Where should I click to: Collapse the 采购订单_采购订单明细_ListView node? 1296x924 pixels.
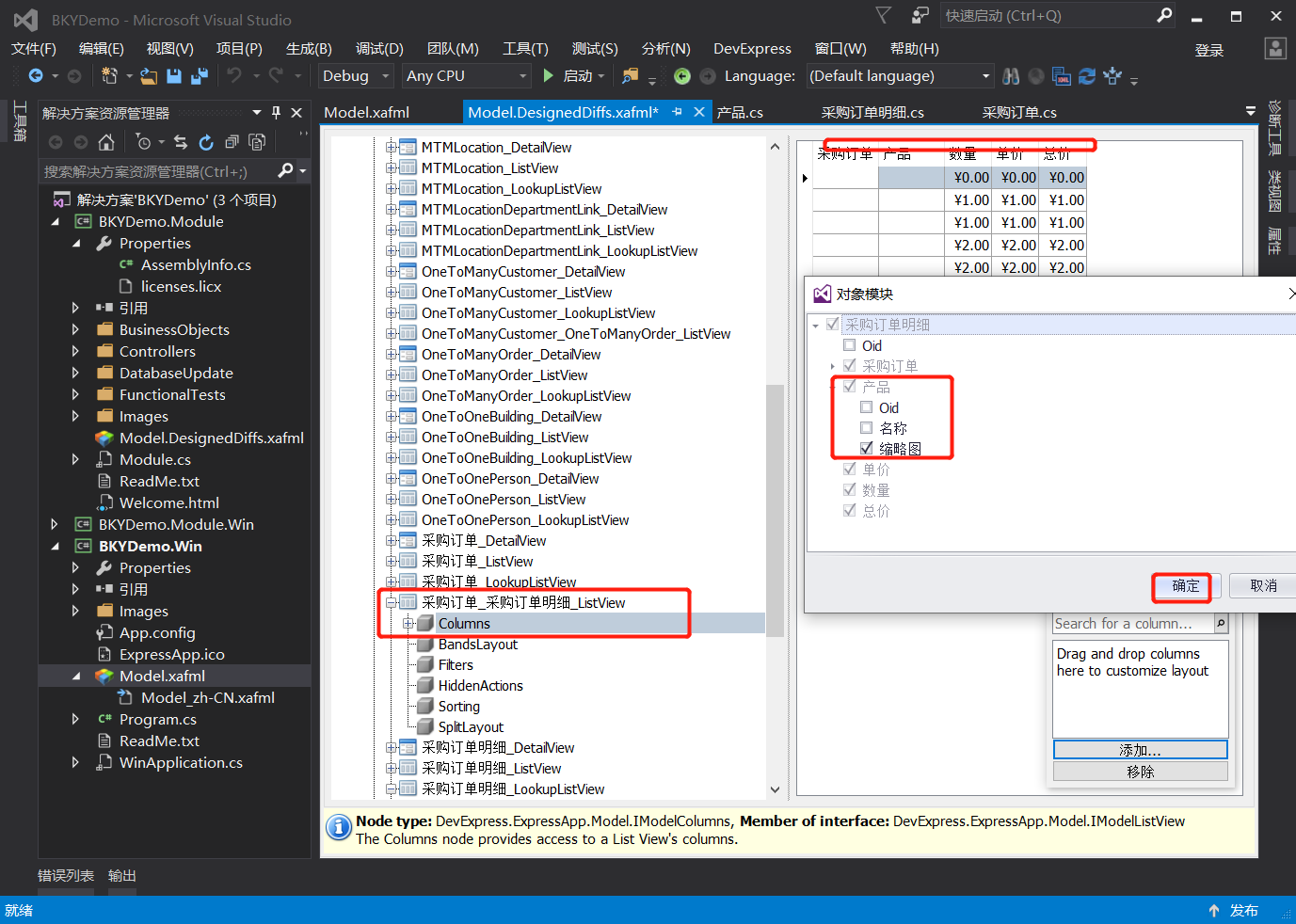click(x=392, y=603)
